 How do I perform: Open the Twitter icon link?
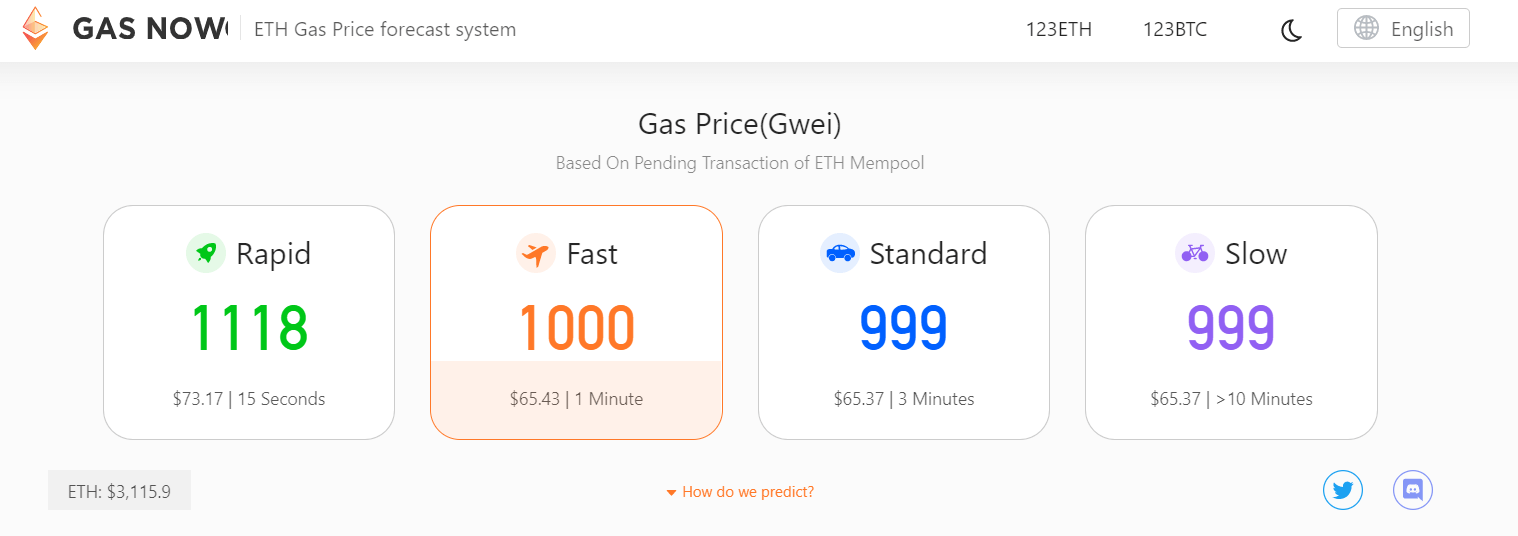(x=1342, y=490)
